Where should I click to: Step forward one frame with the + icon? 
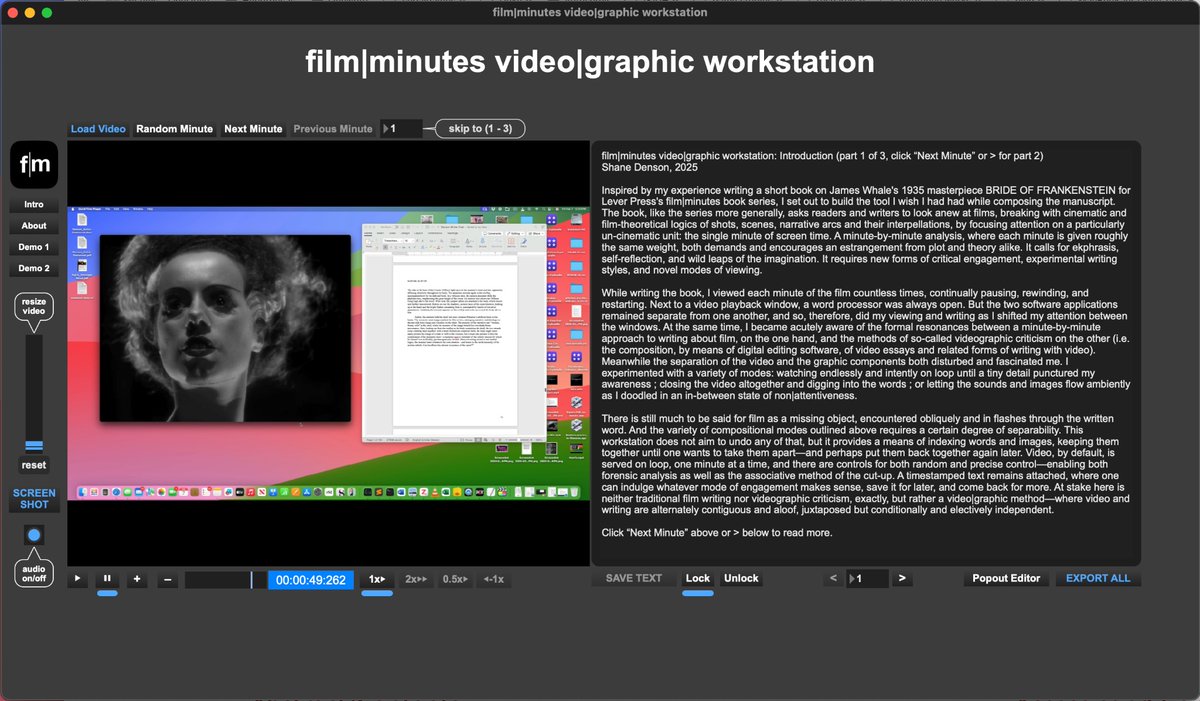pos(136,578)
